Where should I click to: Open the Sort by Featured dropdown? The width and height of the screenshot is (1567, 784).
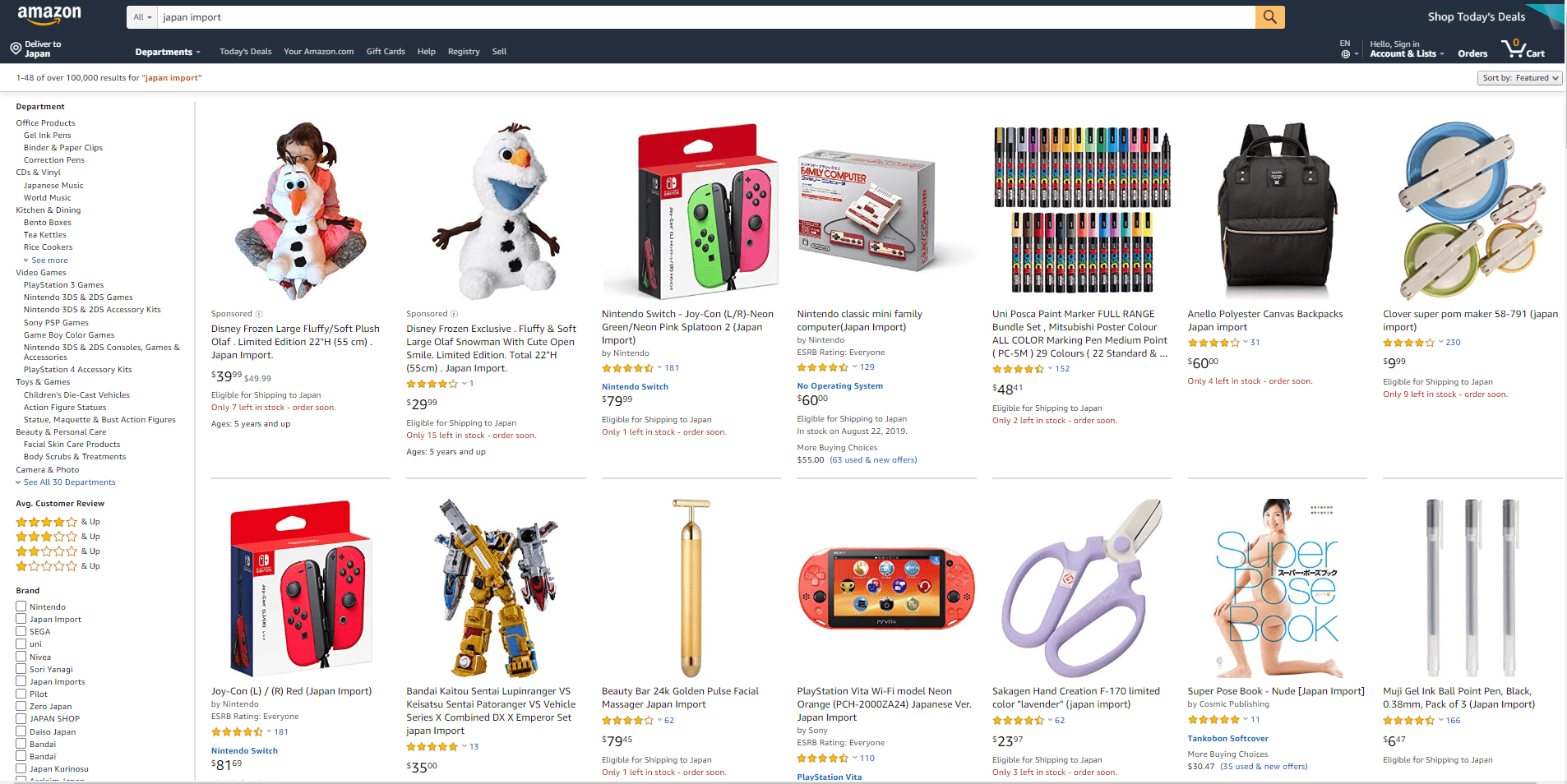coord(1519,78)
